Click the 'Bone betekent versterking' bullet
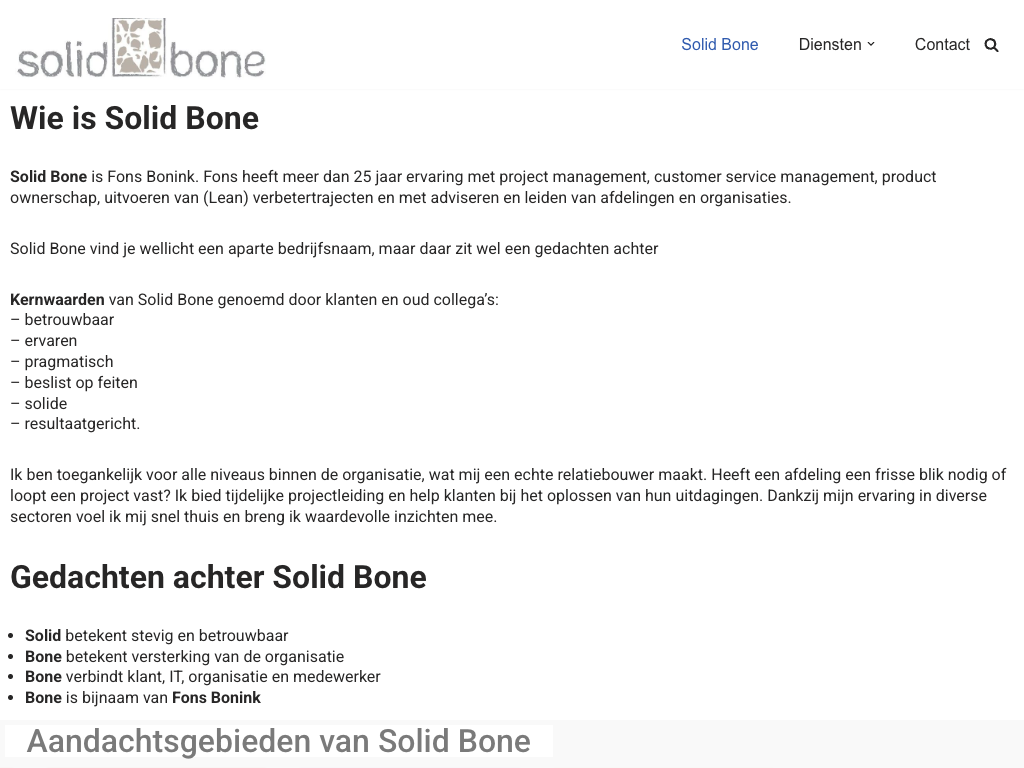This screenshot has height=768, width=1024. tap(184, 657)
